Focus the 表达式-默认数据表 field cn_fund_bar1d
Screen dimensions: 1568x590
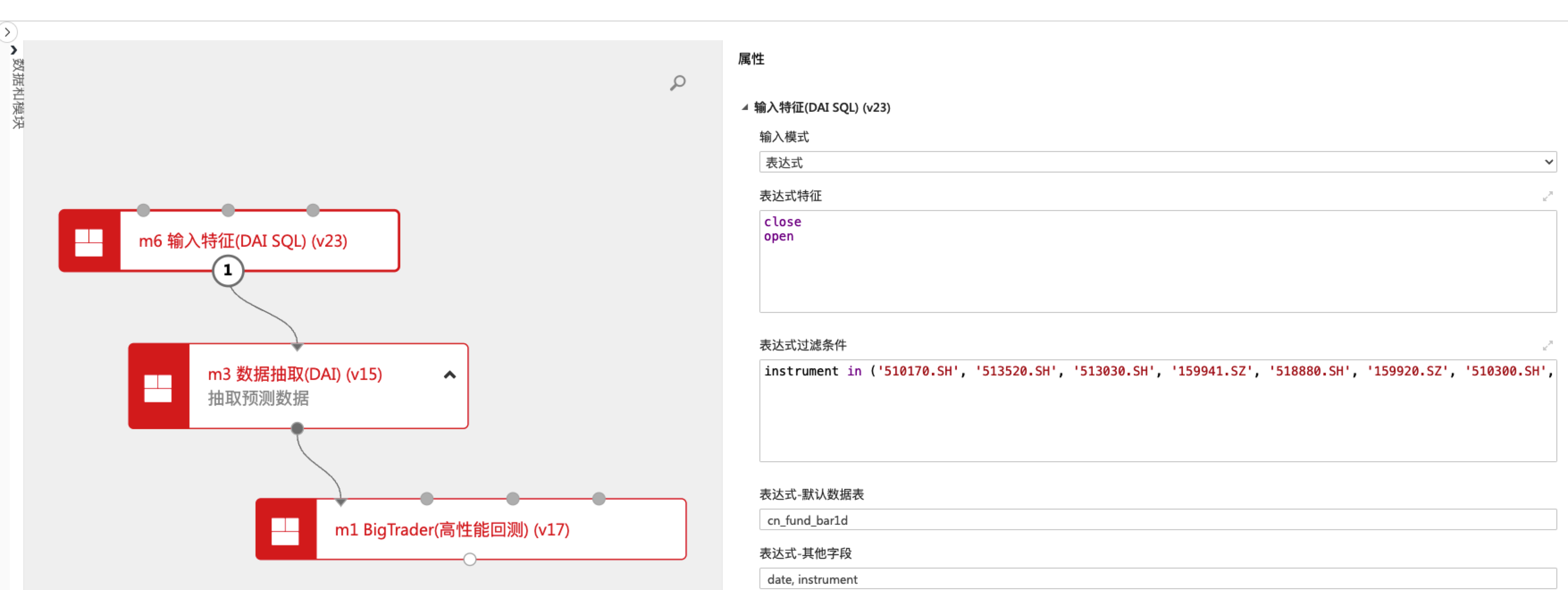pyautogui.click(x=1157, y=519)
